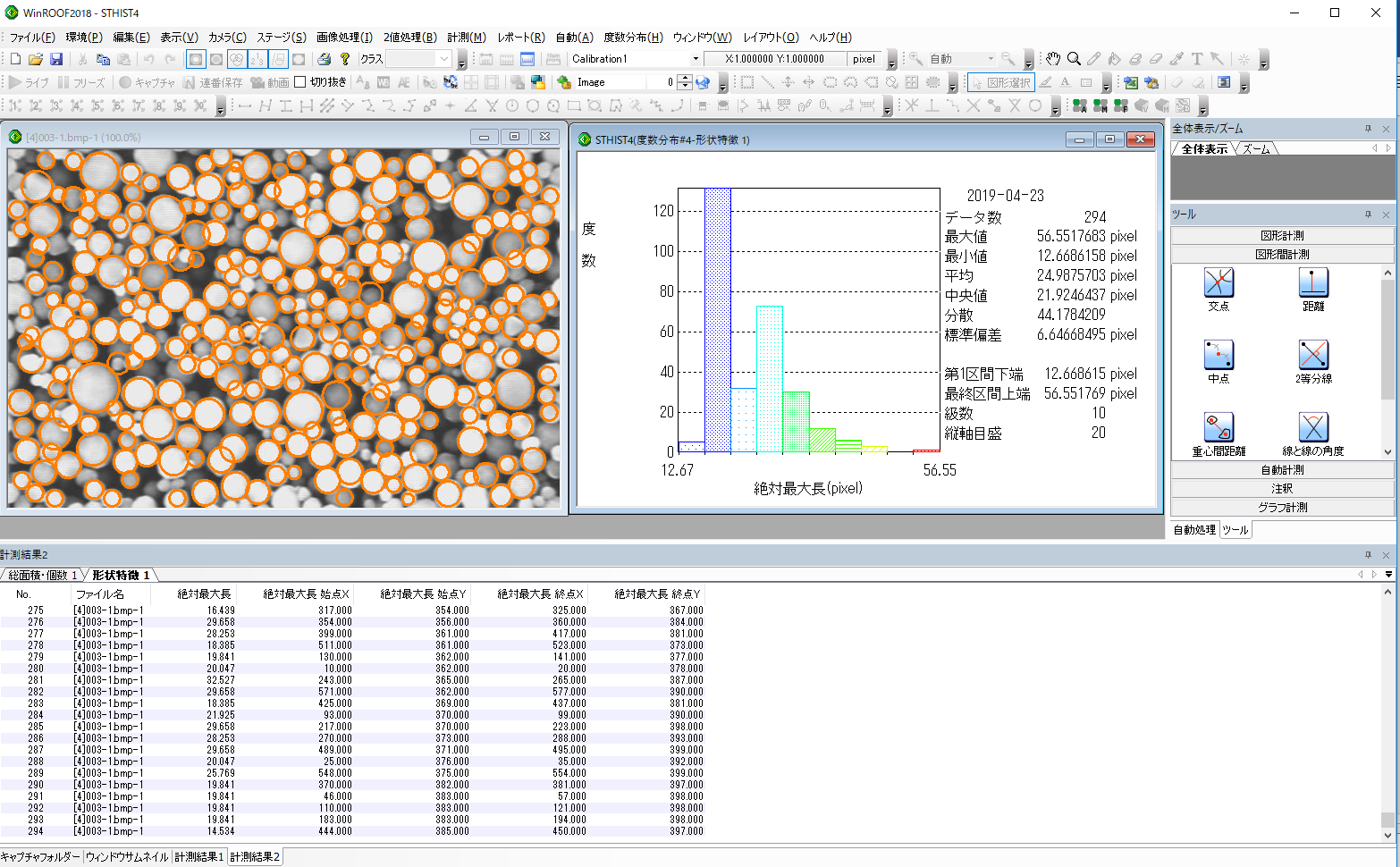1400x867 pixels.
Task: Open the グラフ計測 section
Action: pos(1282,508)
